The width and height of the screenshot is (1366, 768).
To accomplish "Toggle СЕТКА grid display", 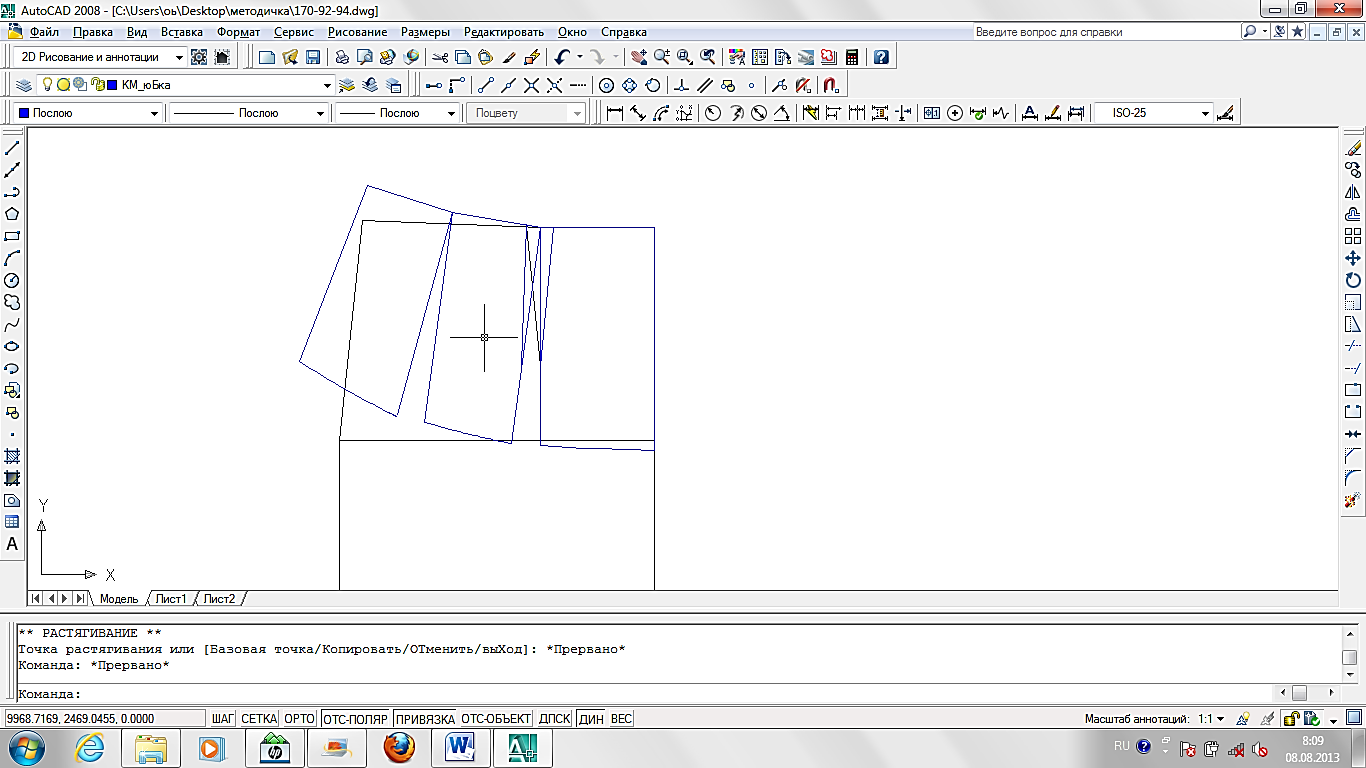I will (259, 719).
